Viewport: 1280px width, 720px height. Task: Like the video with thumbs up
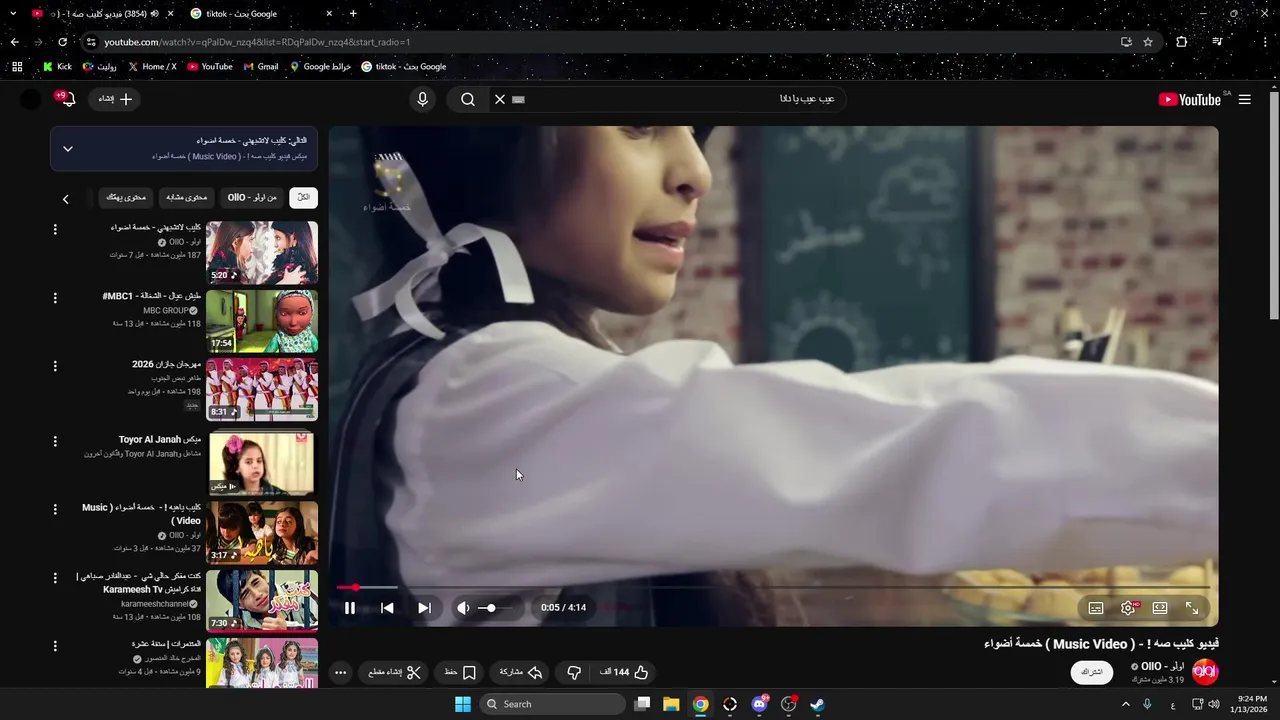626,672
